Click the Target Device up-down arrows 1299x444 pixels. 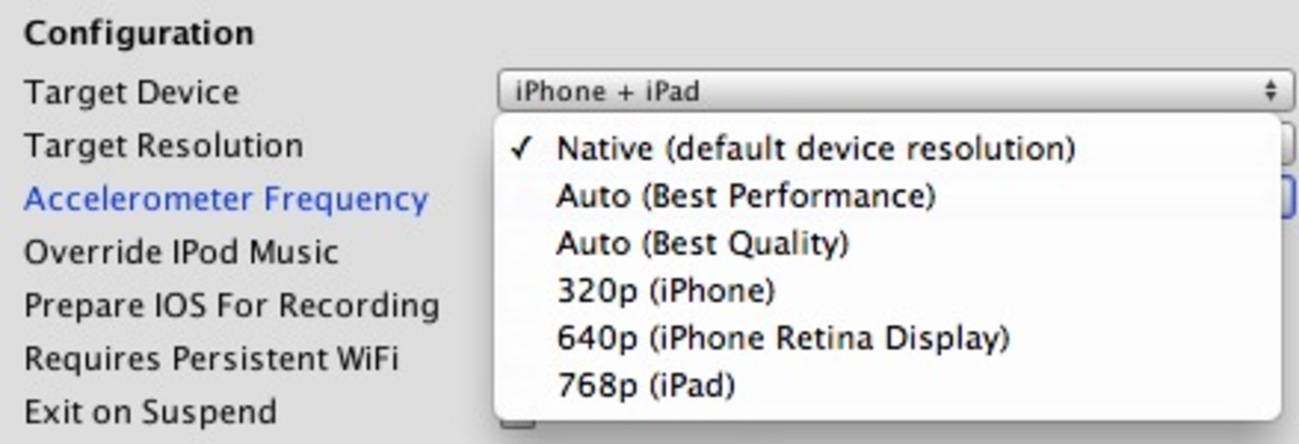pyautogui.click(x=1270, y=91)
